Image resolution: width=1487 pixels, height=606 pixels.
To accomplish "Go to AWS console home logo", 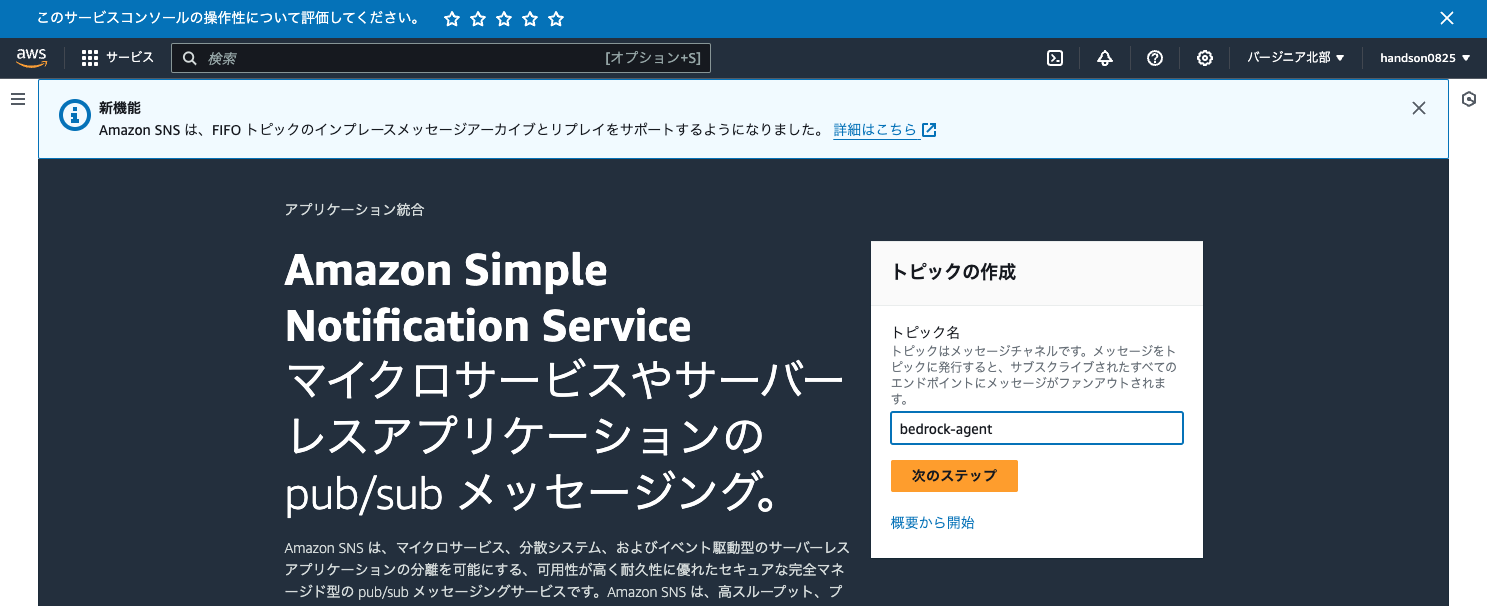I will [32, 58].
